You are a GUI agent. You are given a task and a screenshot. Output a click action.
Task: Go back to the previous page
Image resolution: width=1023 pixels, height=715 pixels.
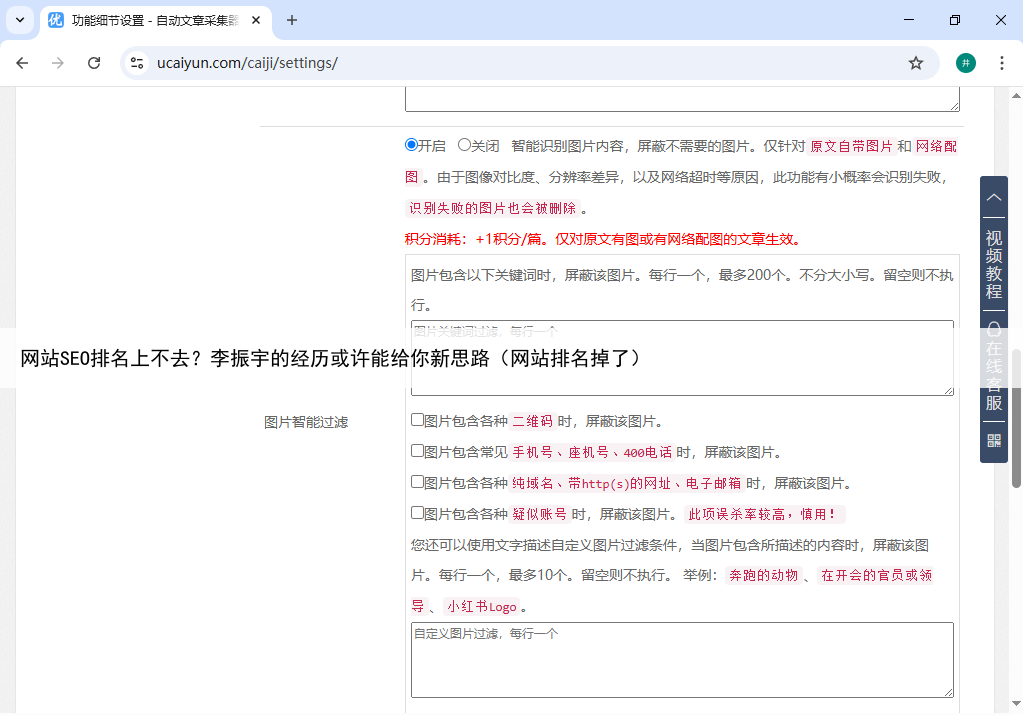pos(22,63)
